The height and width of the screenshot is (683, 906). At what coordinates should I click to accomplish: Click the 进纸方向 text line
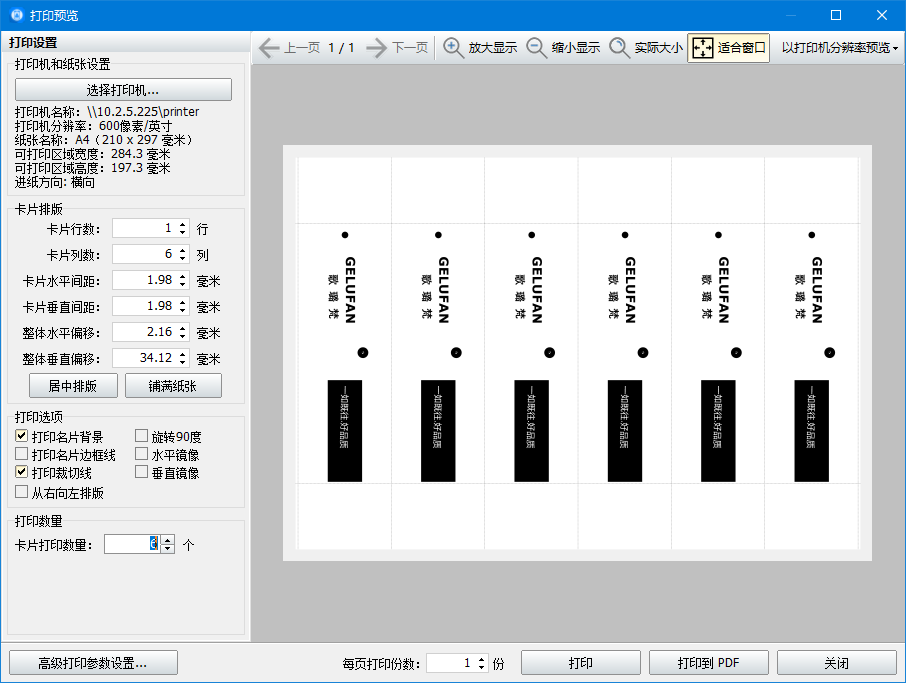click(x=55, y=182)
